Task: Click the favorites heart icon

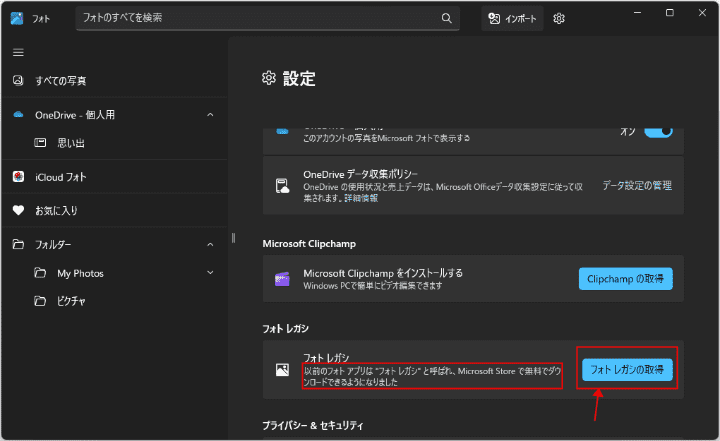Action: coord(18,210)
